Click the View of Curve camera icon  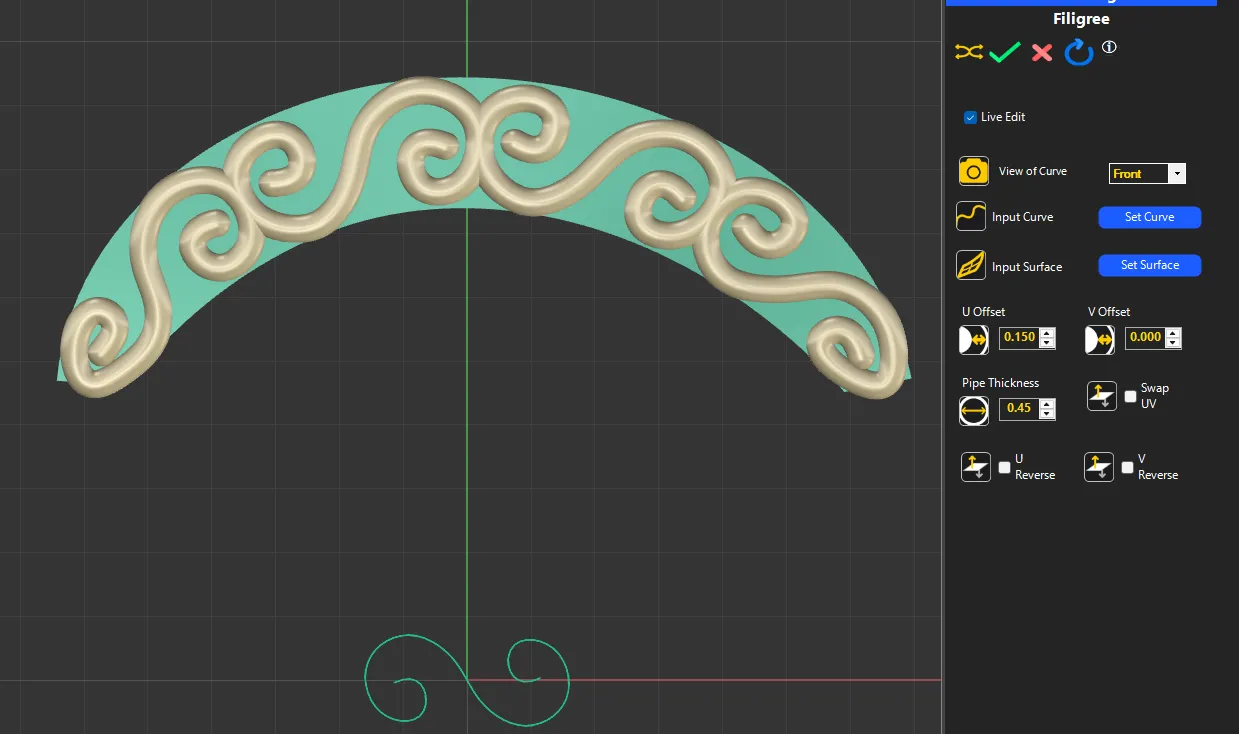[x=974, y=171]
